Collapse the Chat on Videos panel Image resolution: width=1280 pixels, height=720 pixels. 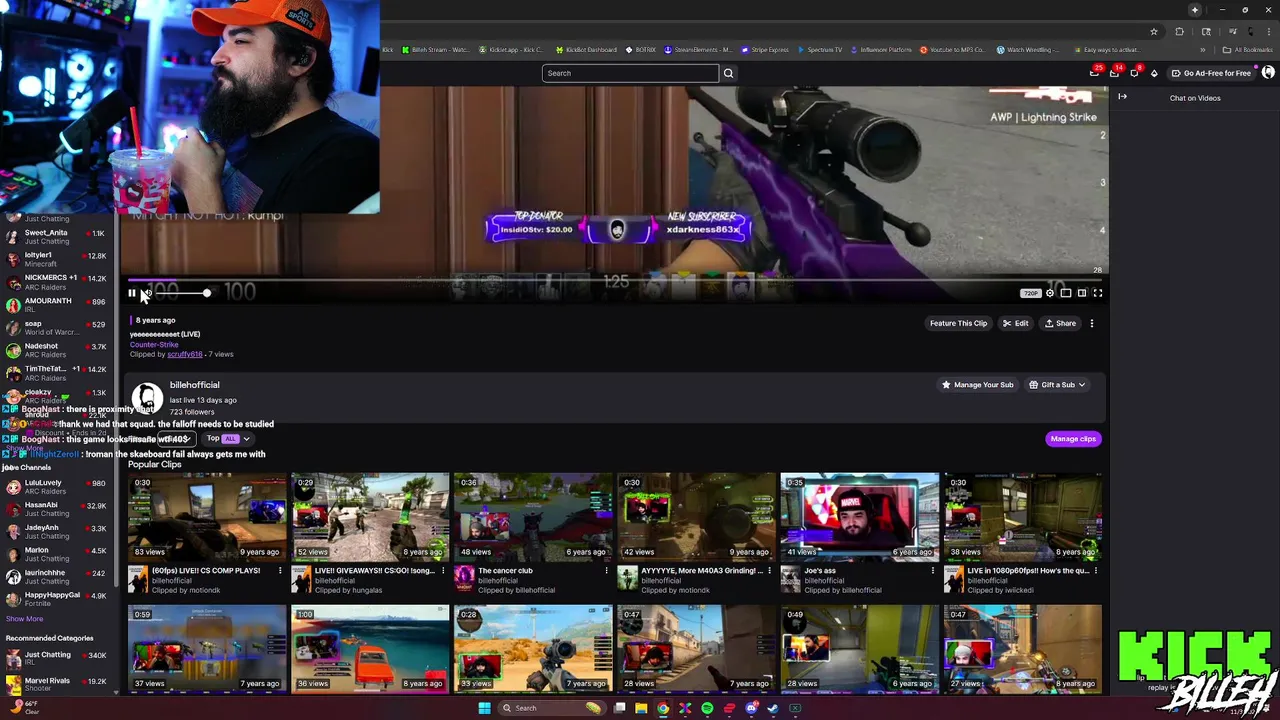1122,97
